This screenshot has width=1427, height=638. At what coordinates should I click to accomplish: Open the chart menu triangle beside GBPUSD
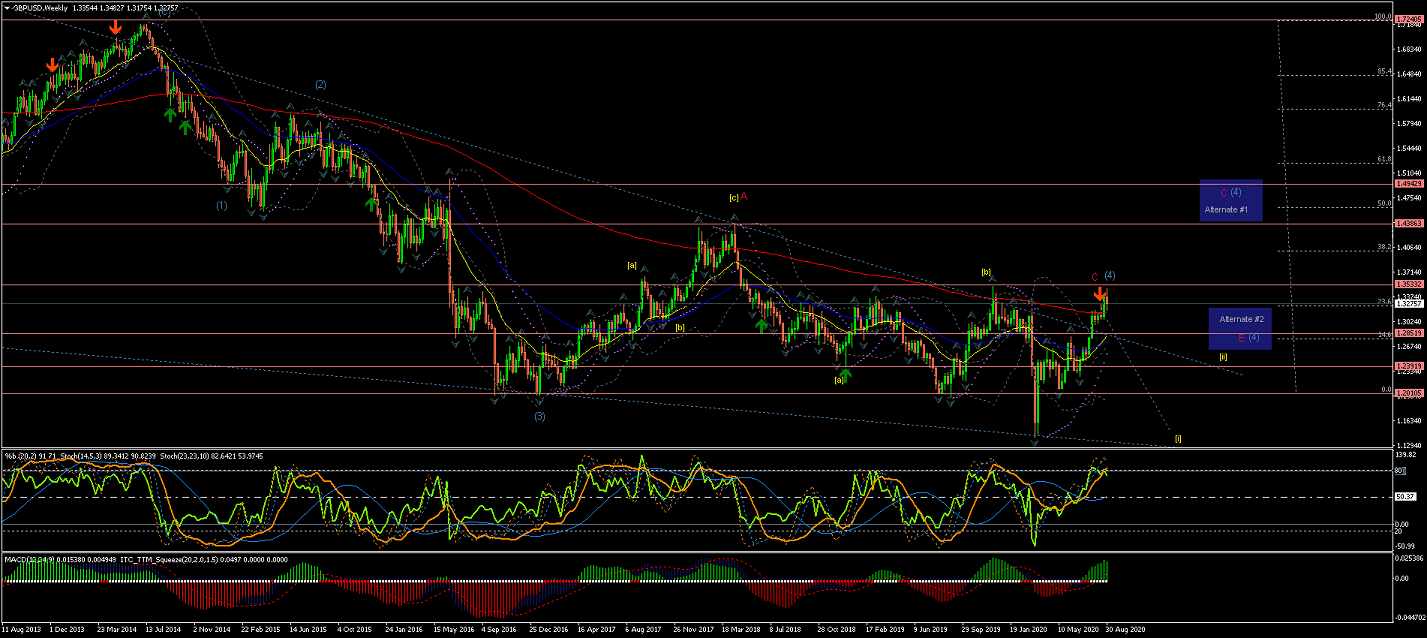click(x=8, y=7)
